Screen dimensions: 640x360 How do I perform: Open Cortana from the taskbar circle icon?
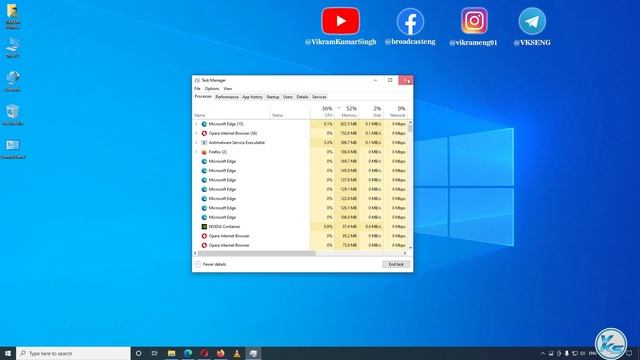138,353
